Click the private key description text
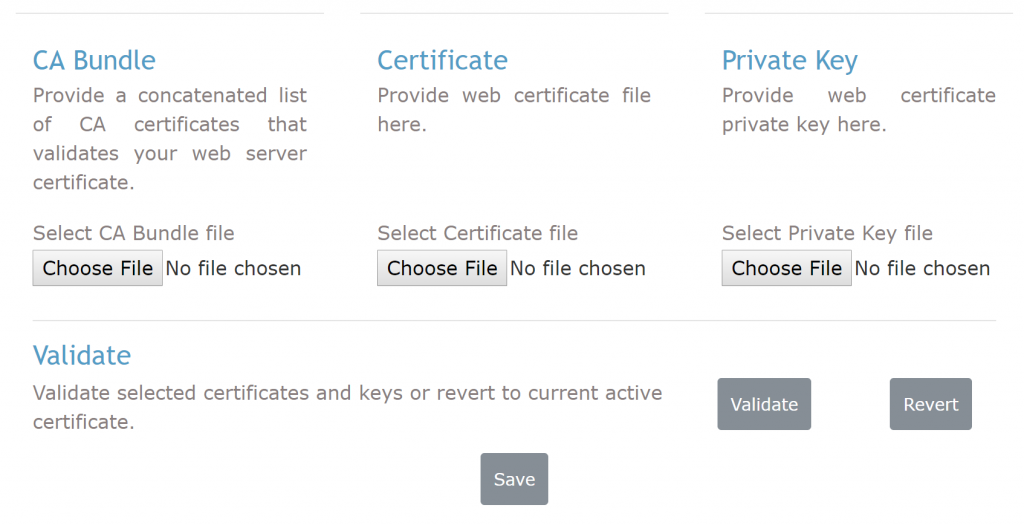The image size is (1024, 525). 859,110
